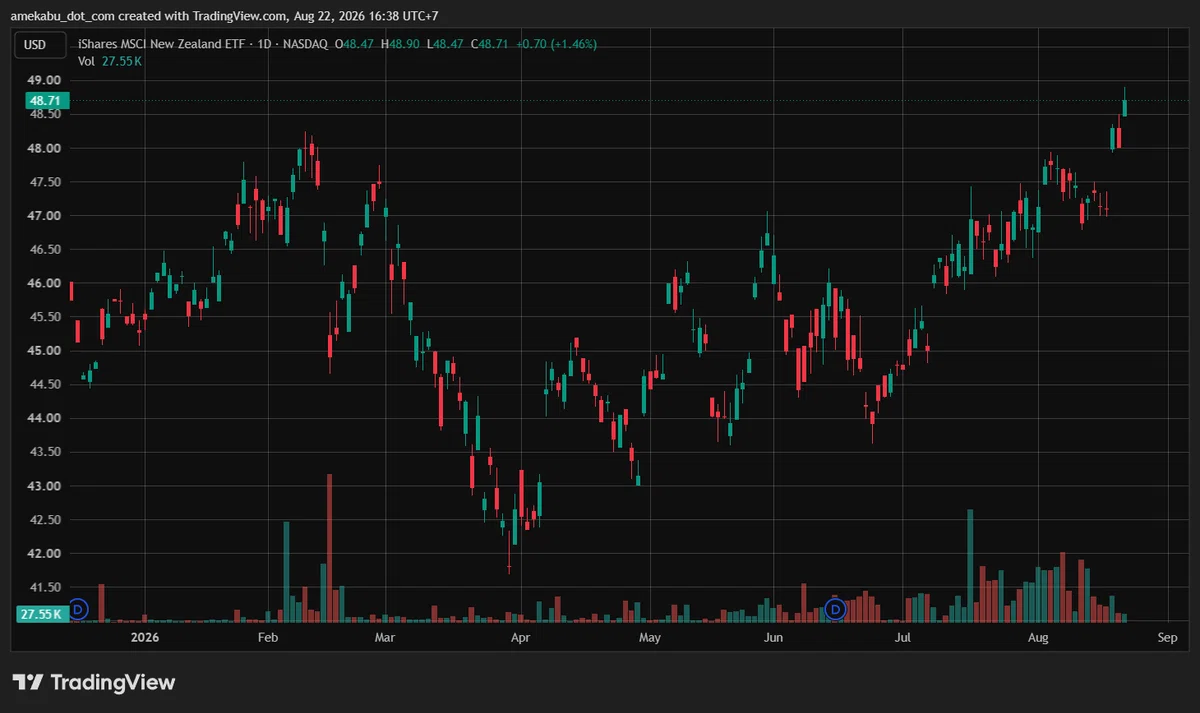Screen dimensions: 1200x713
Task: Click the 43.50 price axis label
Action: tap(45, 453)
